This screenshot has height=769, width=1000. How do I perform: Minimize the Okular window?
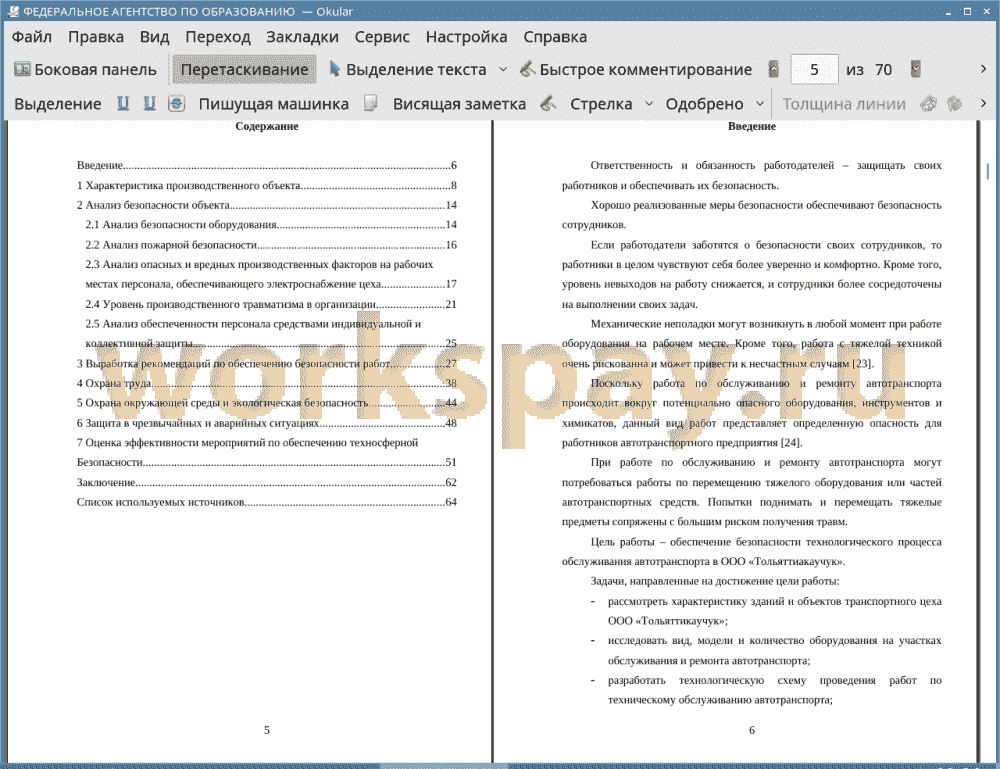tap(948, 11)
